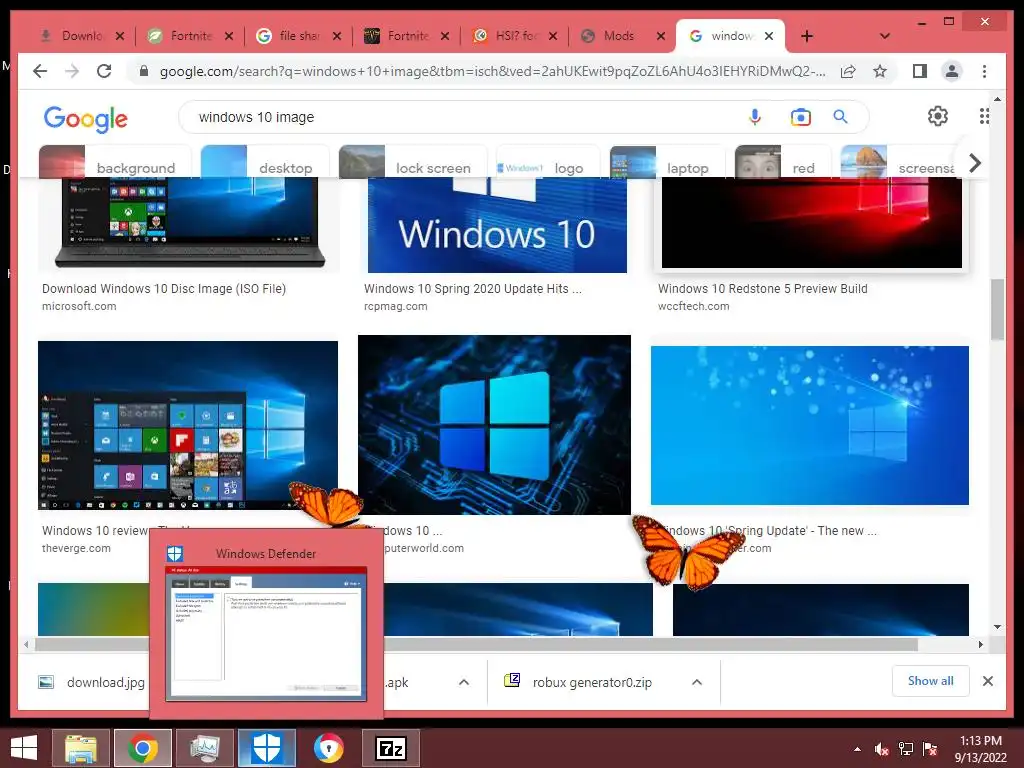This screenshot has height=768, width=1024.
Task: Open the Chrome side panel
Action: point(920,71)
